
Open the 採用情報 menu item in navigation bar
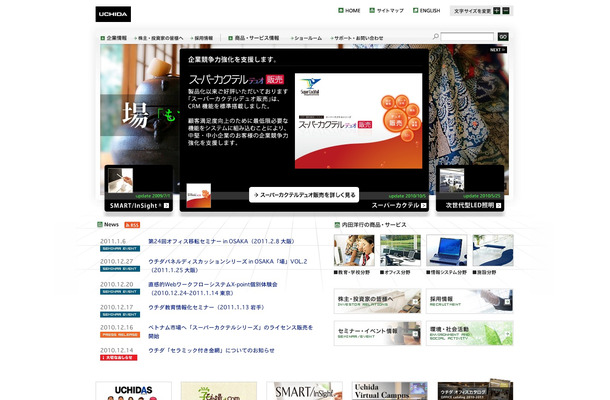pyautogui.click(x=202, y=38)
